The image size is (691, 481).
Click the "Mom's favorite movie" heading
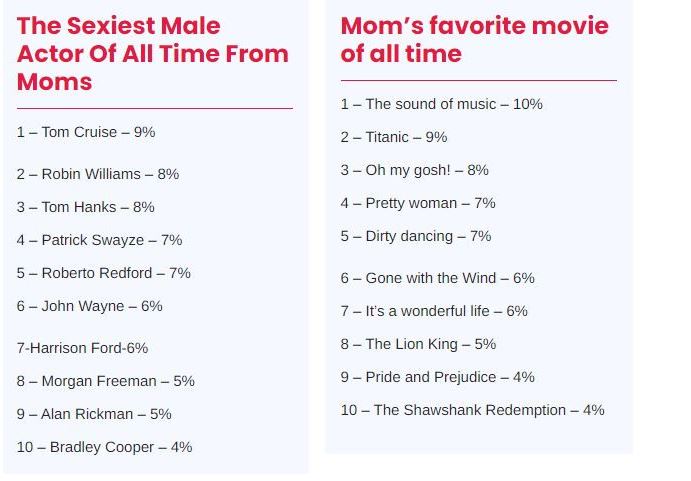(x=474, y=39)
